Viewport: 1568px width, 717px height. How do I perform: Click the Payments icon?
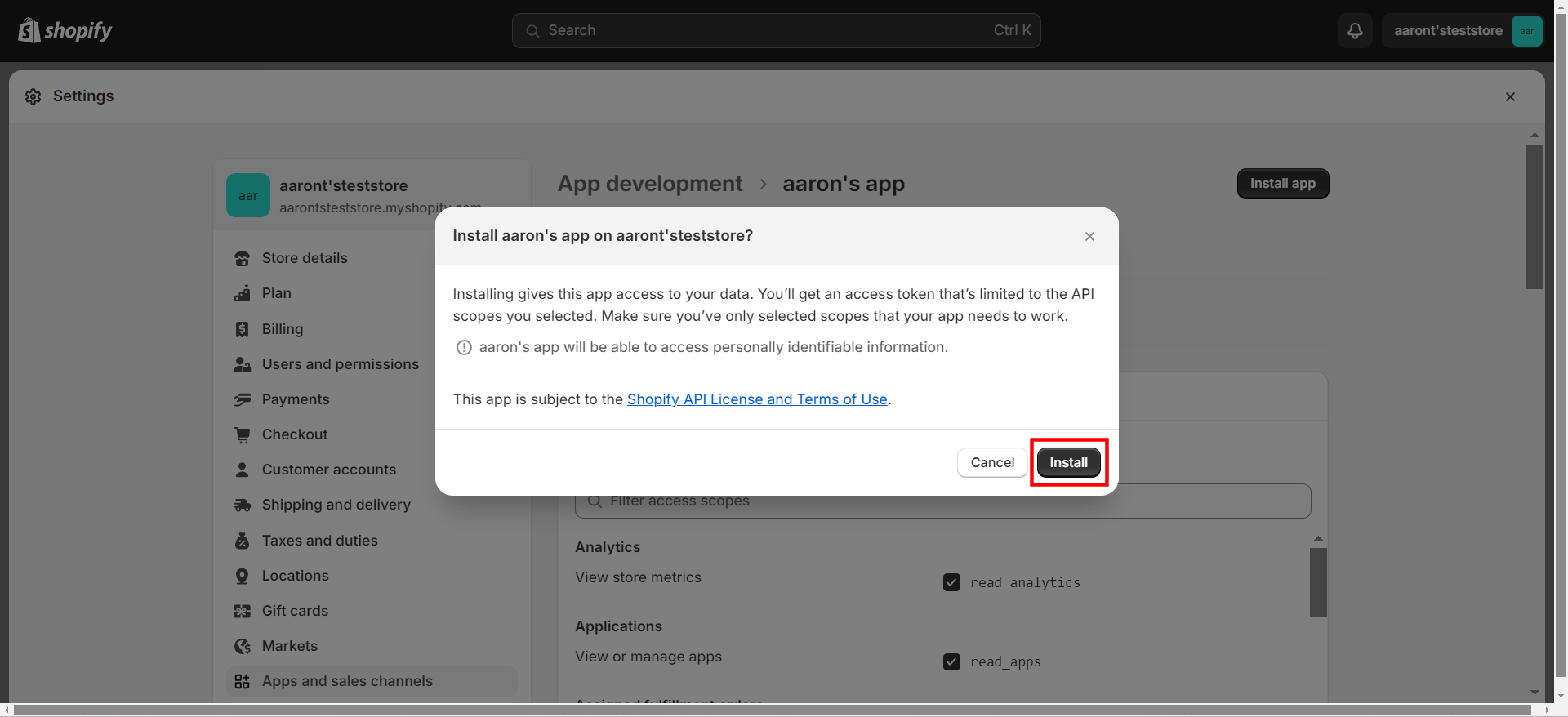(x=243, y=399)
